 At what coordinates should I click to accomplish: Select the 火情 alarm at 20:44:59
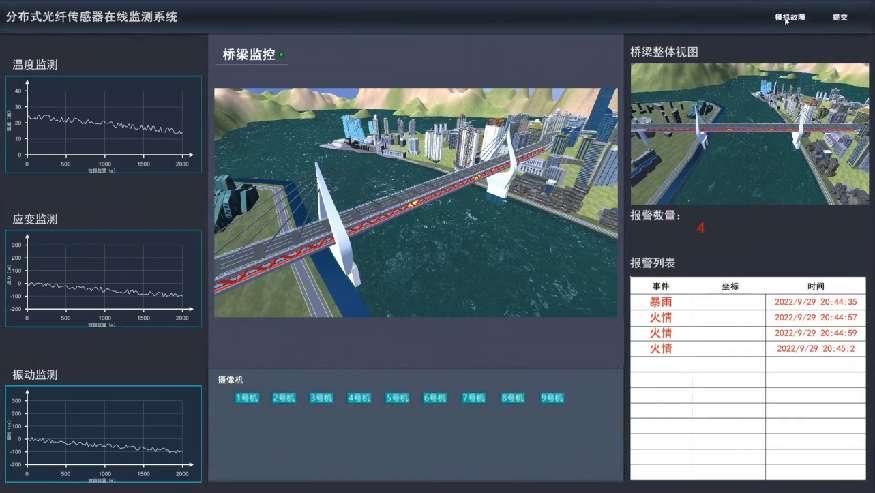747,333
